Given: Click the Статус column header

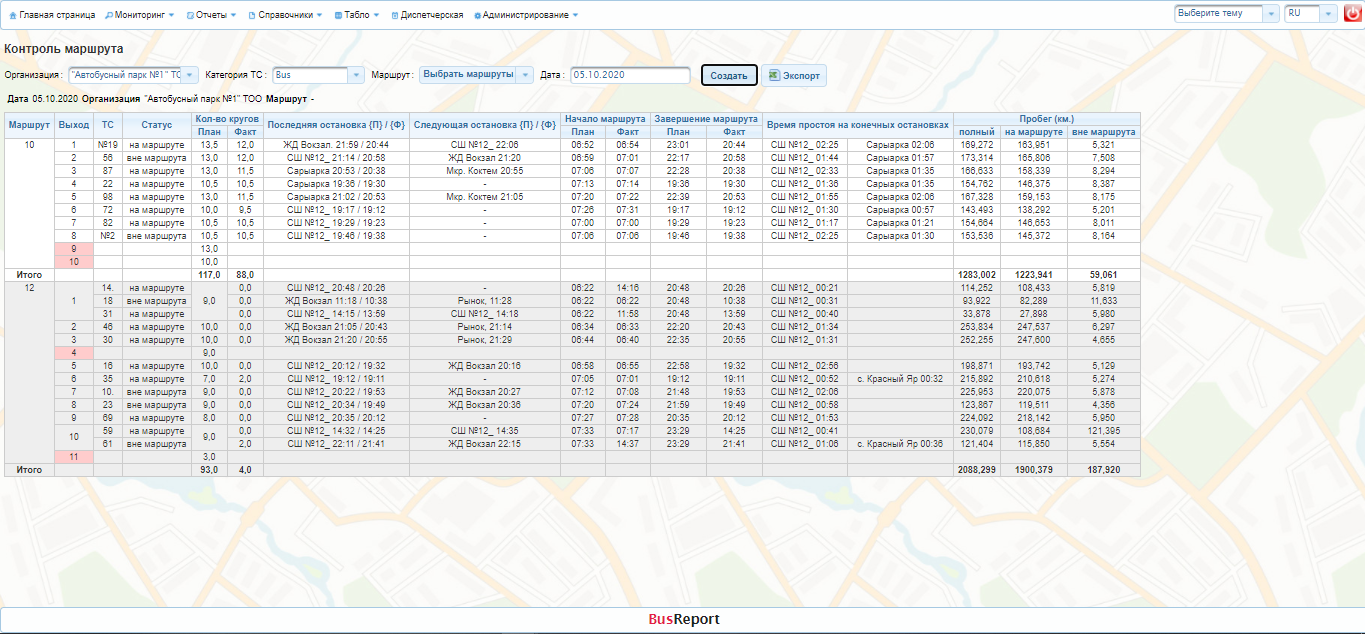Looking at the screenshot, I should (x=157, y=125).
